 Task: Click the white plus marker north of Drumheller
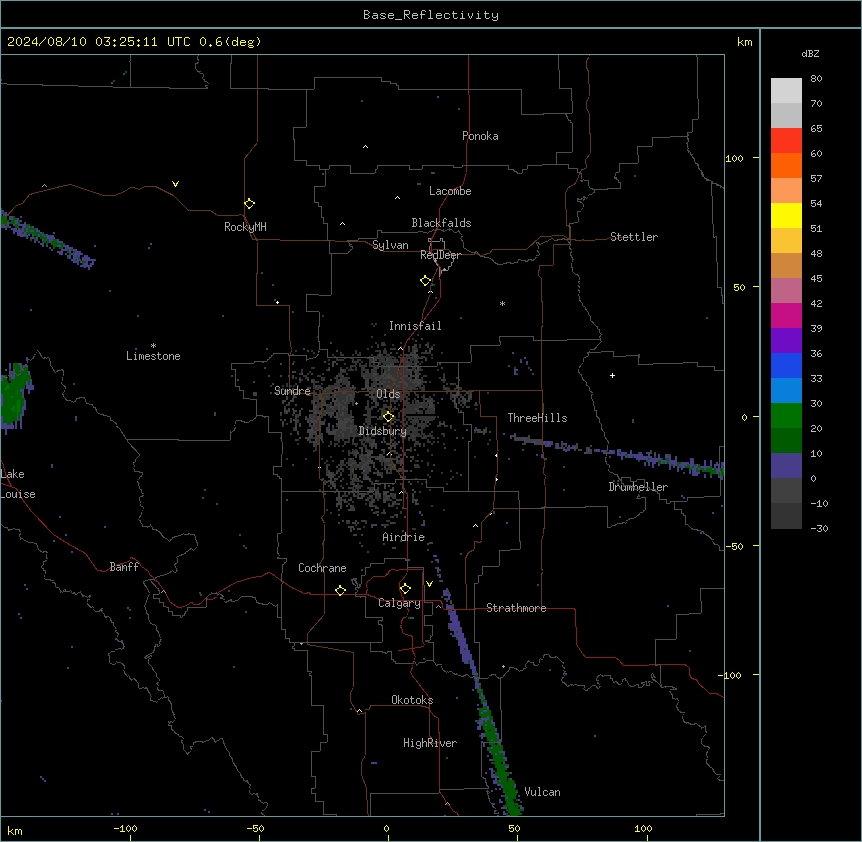[x=612, y=375]
